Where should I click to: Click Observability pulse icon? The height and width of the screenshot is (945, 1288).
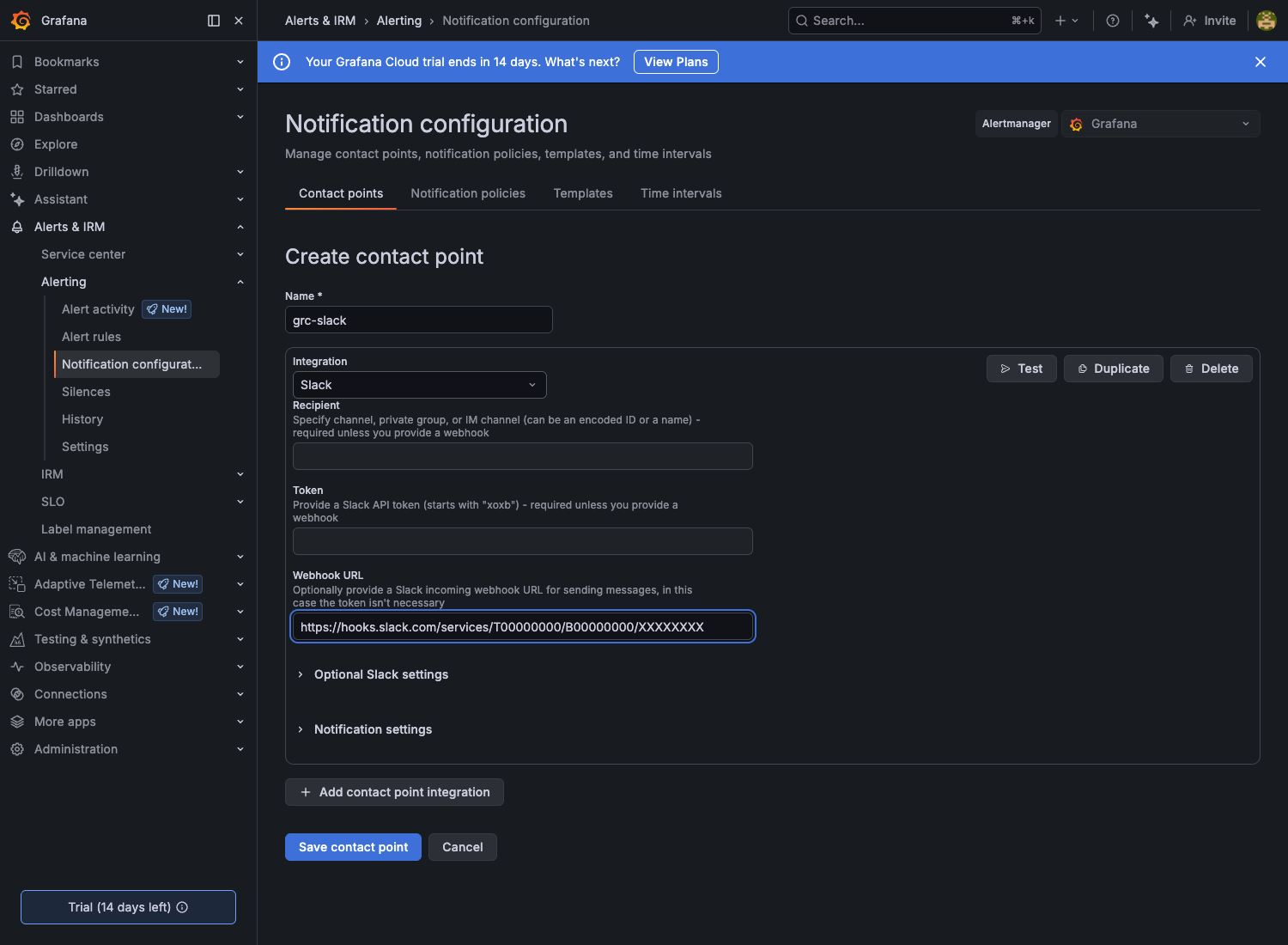[17, 667]
